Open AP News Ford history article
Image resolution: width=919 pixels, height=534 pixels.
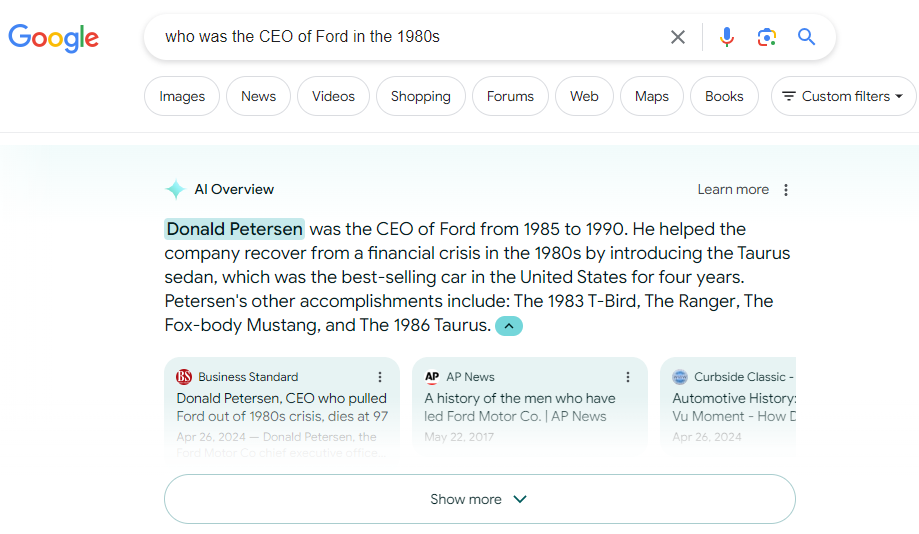pyautogui.click(x=520, y=407)
